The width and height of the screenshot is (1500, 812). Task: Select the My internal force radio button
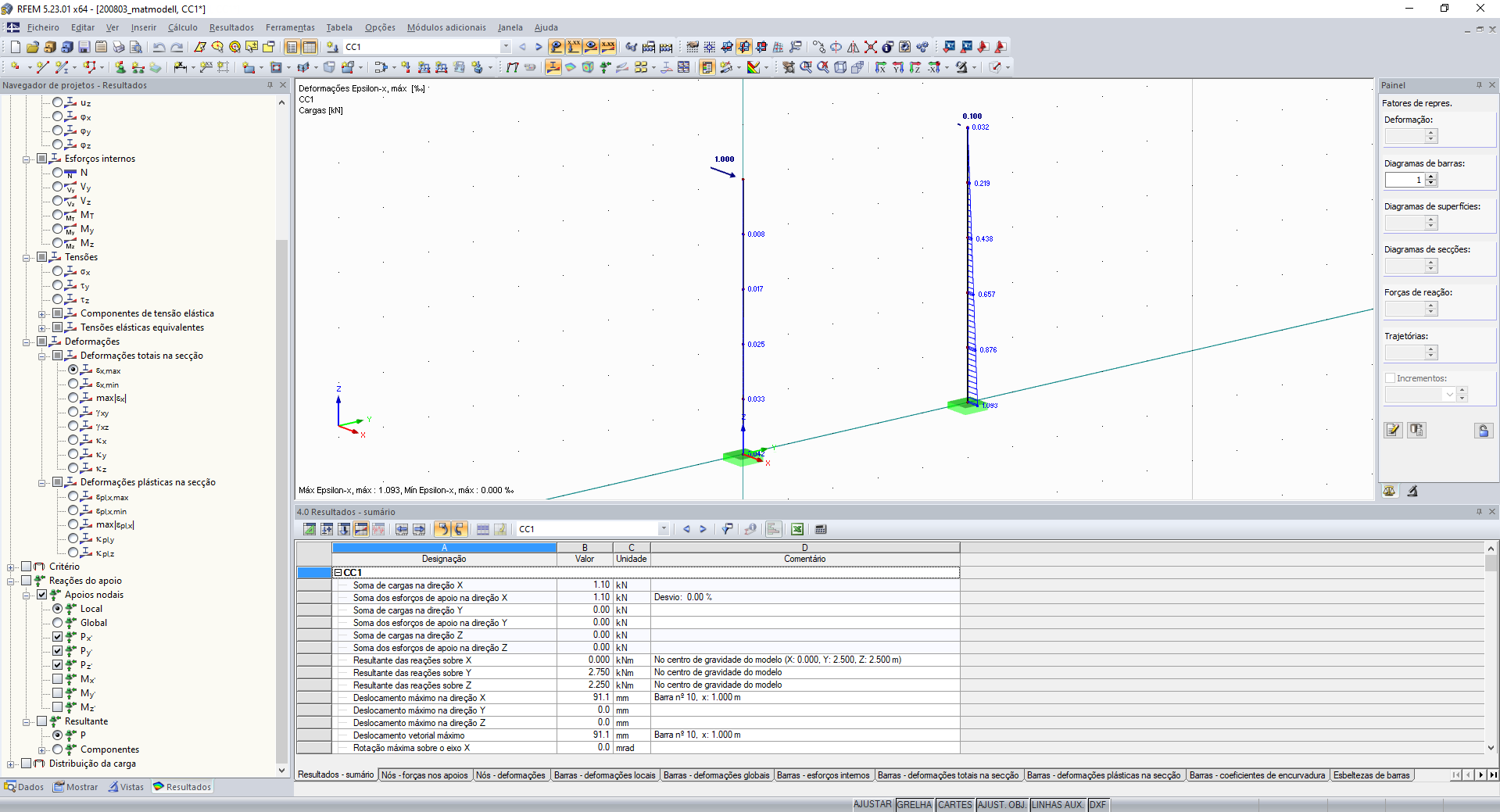click(58, 229)
